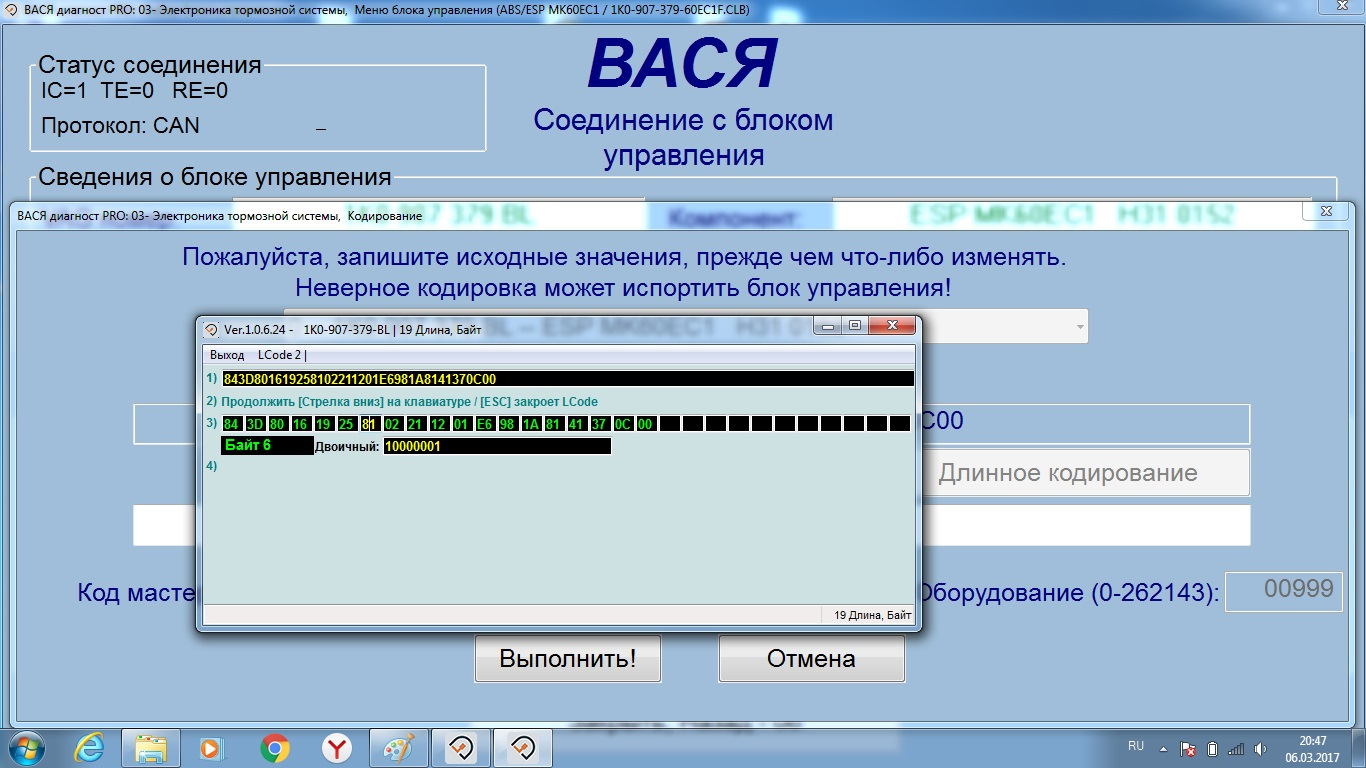
Task: Click the coding value field ending C00
Action: 1084,423
